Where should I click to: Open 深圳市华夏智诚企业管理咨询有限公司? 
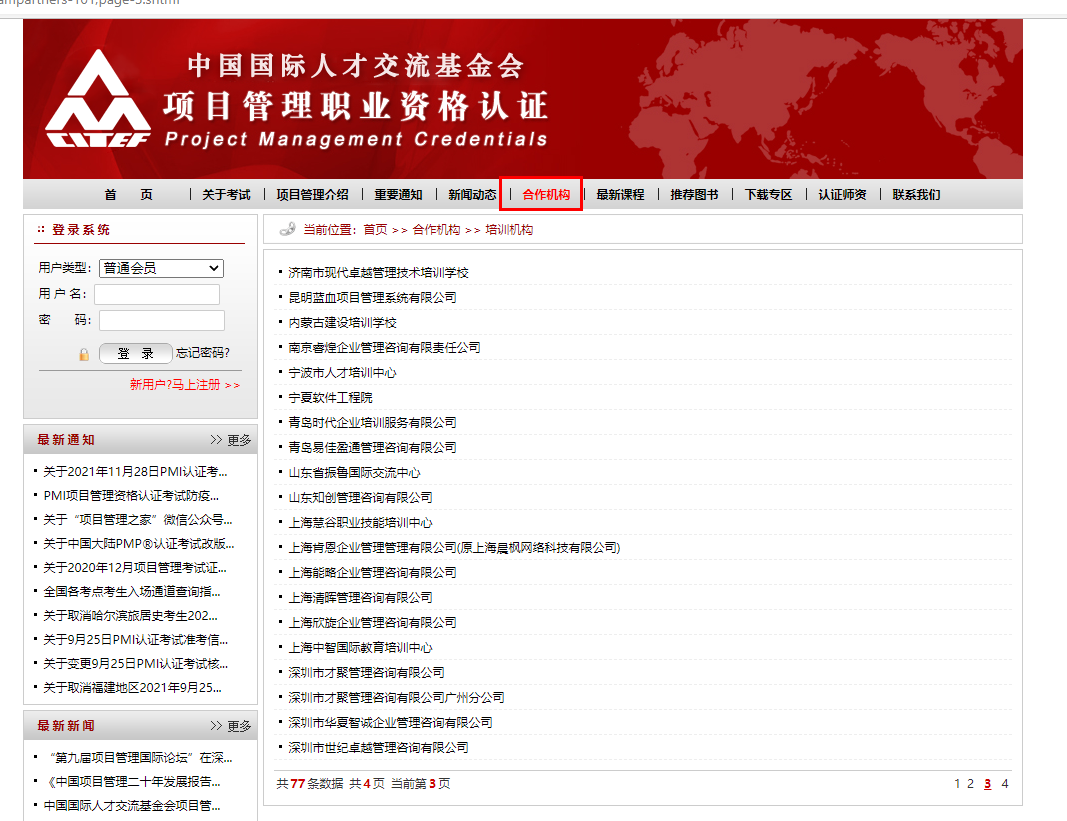coord(391,722)
